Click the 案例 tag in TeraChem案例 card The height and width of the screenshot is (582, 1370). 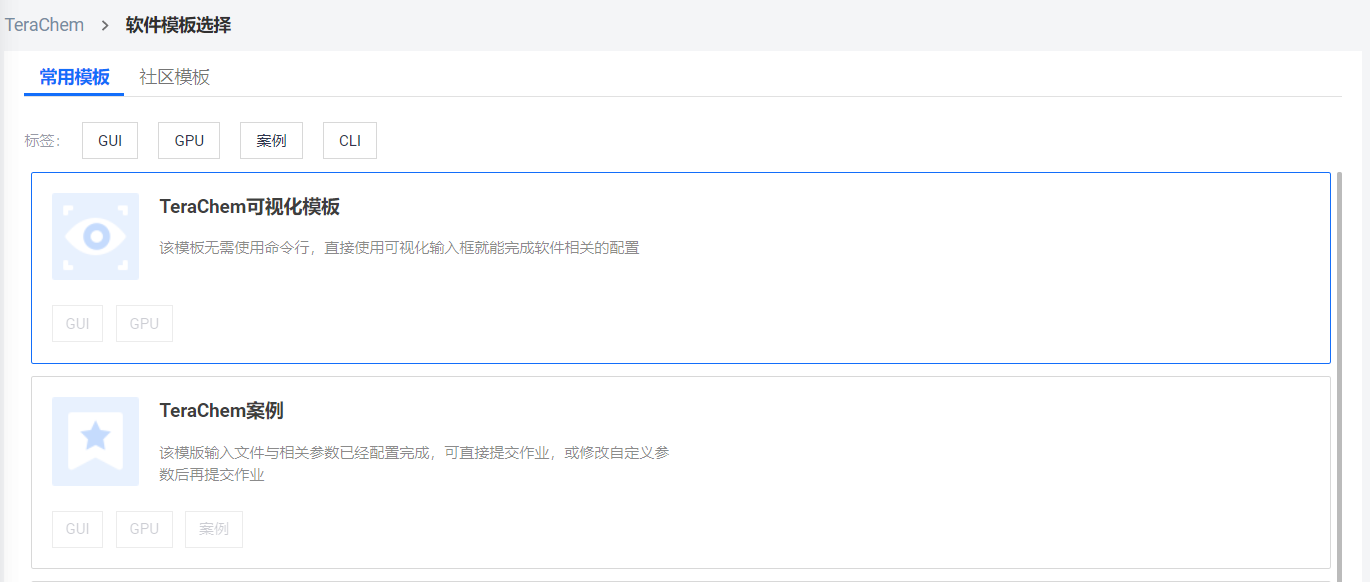click(214, 529)
